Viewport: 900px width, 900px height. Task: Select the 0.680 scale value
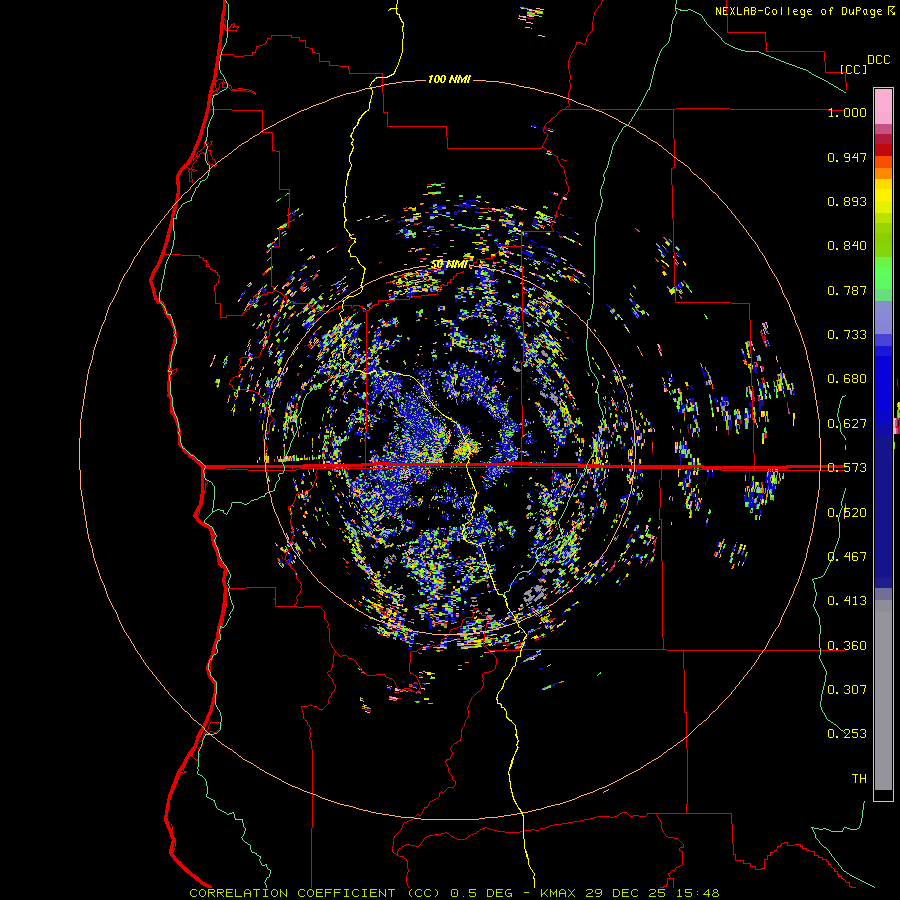tap(847, 379)
